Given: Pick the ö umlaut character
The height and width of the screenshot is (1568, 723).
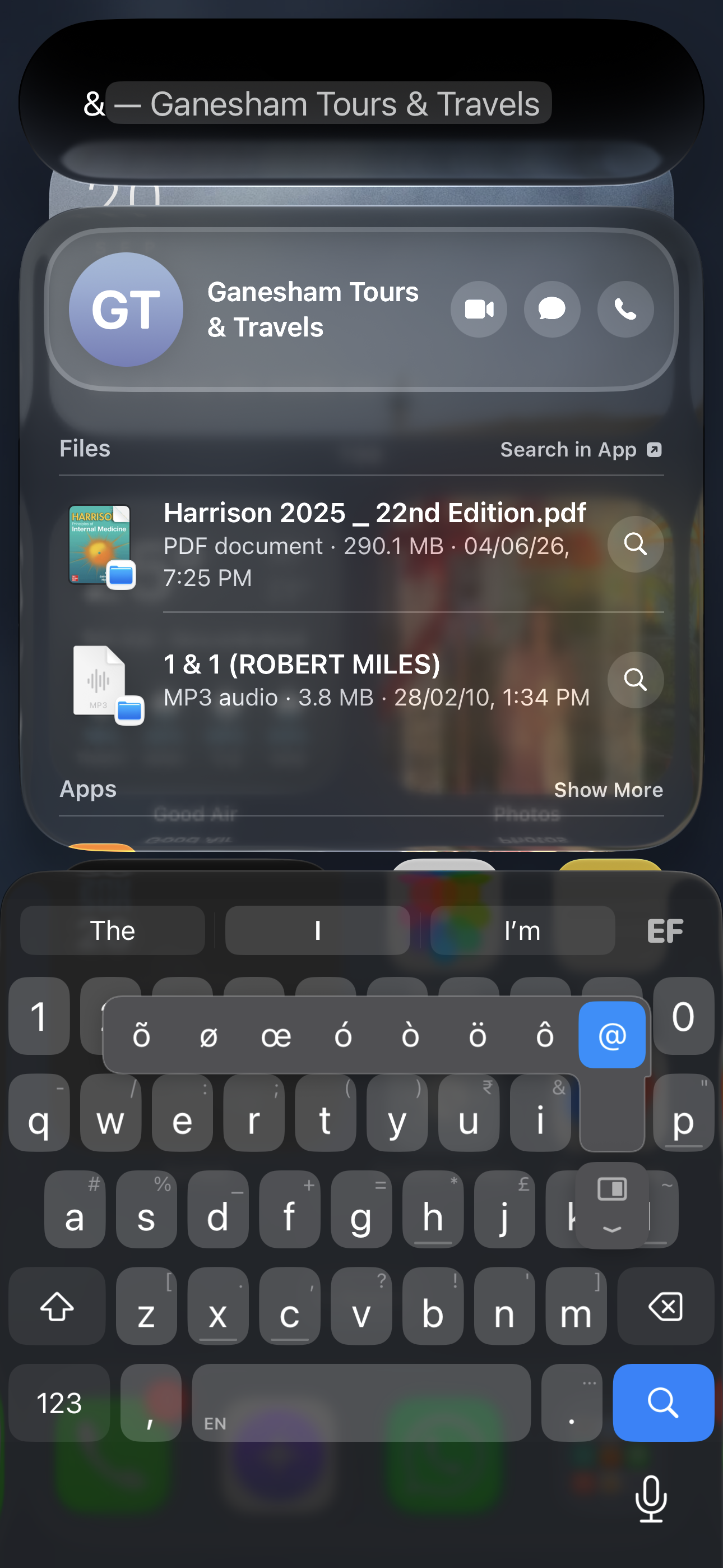Looking at the screenshot, I should pos(478,1035).
